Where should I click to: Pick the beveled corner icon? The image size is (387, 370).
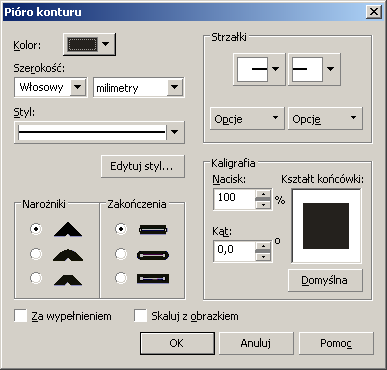pos(68,279)
